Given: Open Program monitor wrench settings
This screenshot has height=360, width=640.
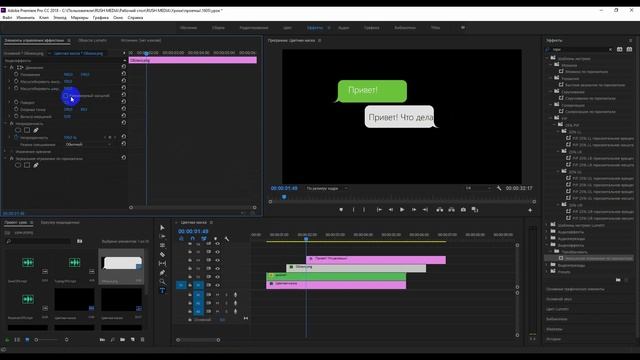Looking at the screenshot, I should (x=499, y=188).
